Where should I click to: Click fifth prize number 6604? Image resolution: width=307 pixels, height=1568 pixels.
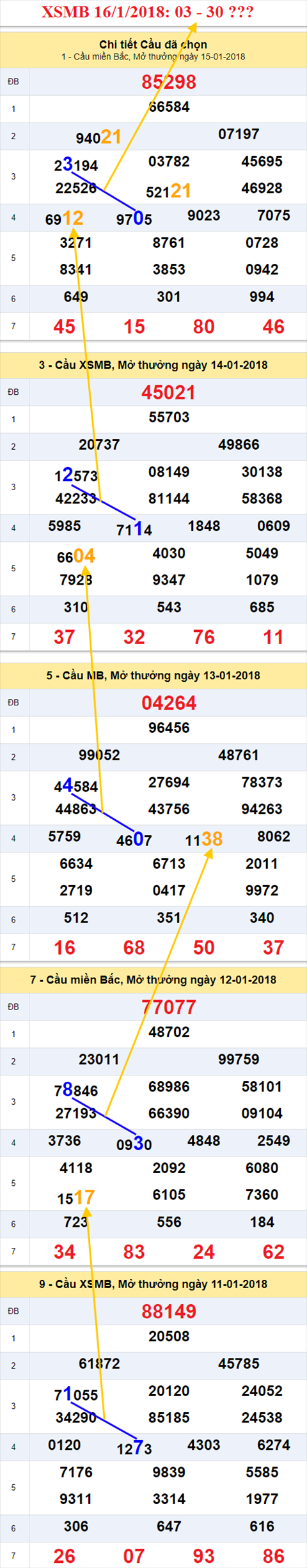[x=75, y=556]
